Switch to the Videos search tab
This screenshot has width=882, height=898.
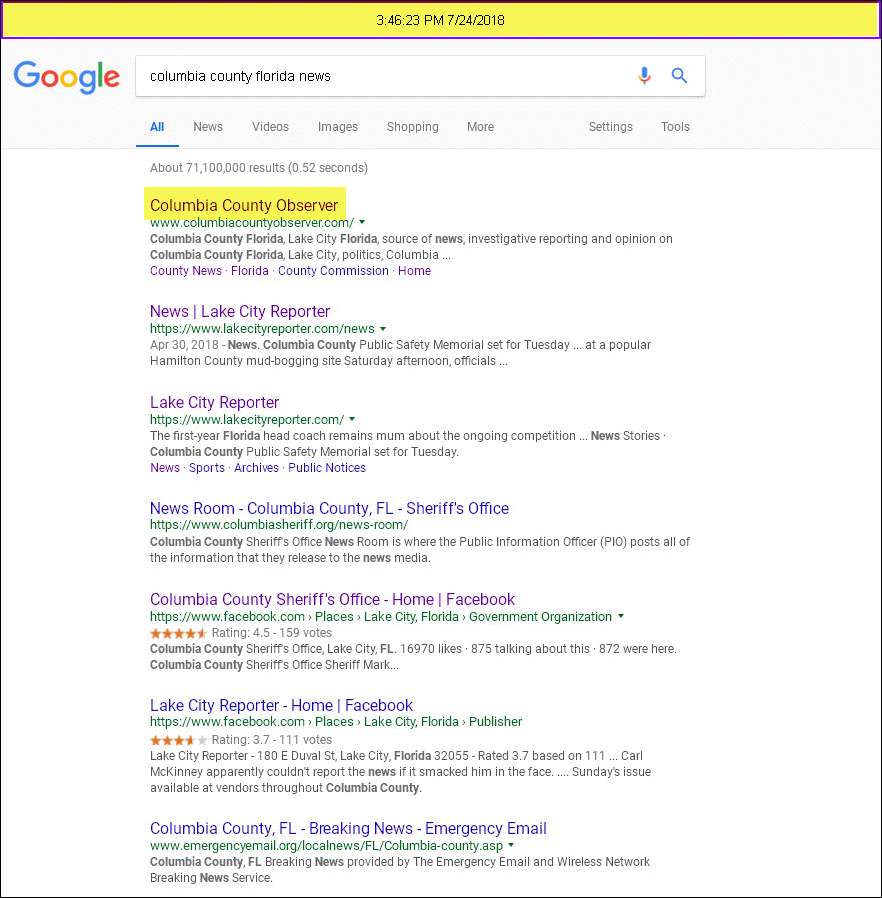coord(270,127)
